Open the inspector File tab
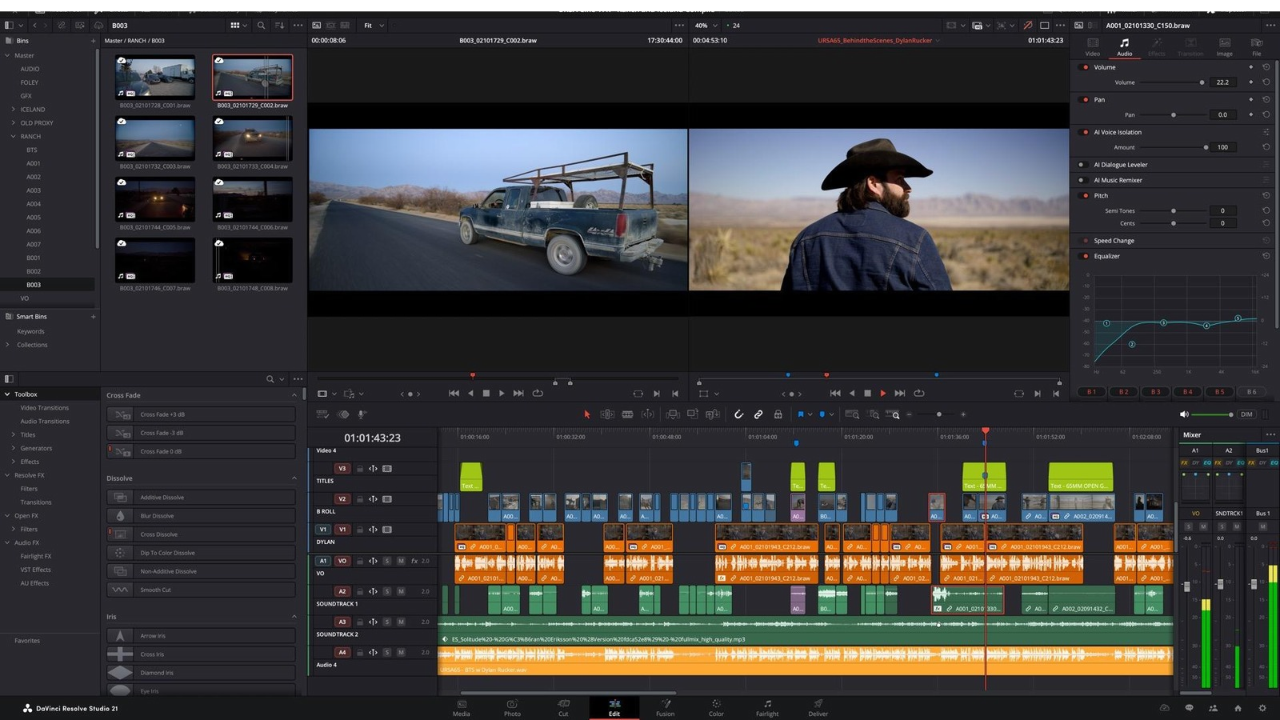Image resolution: width=1280 pixels, height=720 pixels. click(1257, 47)
